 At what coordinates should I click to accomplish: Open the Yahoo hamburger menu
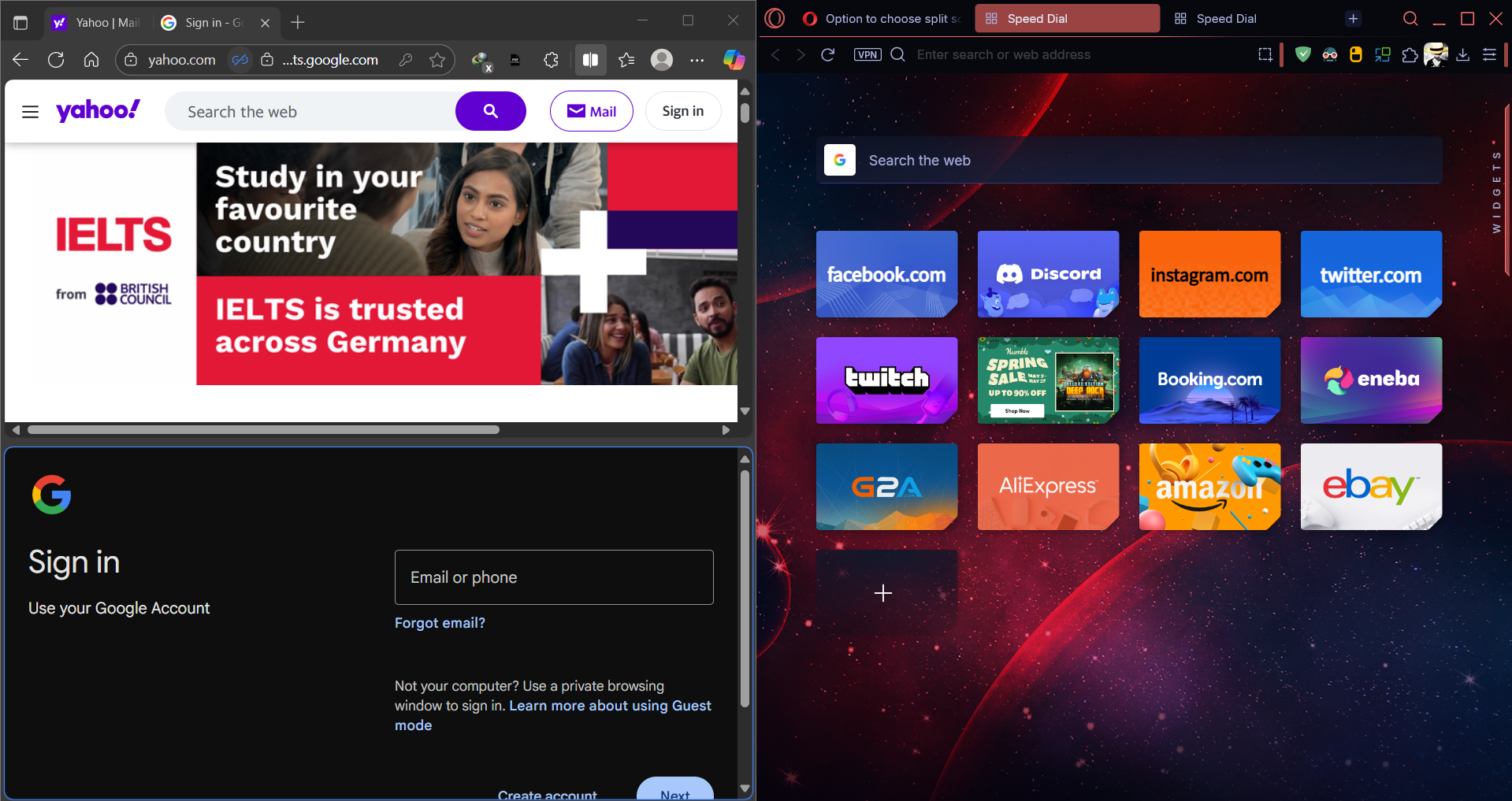[x=30, y=112]
